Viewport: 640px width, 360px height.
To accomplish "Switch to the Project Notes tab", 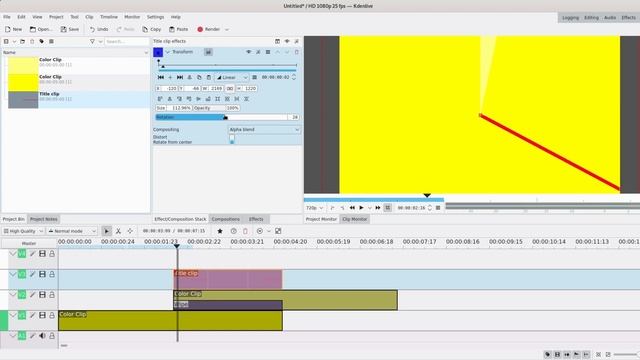I will 44,219.
